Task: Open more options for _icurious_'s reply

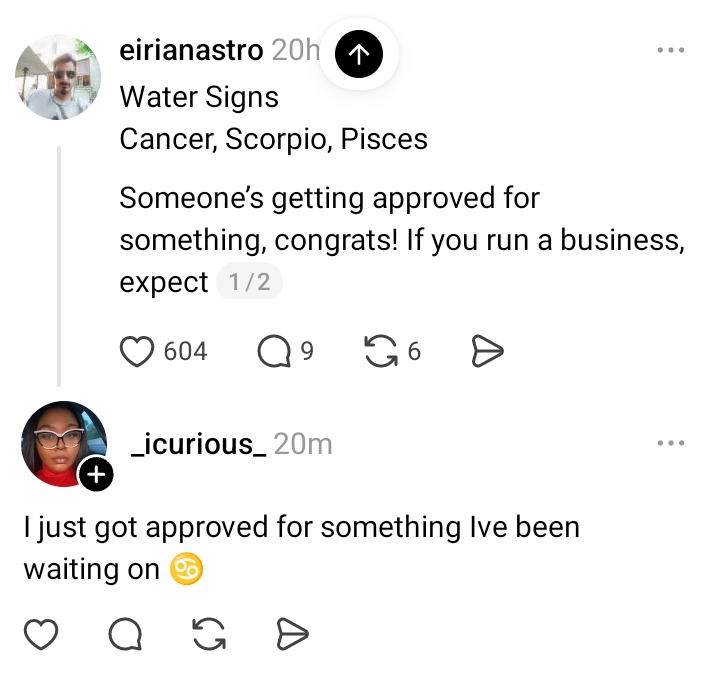Action: pyautogui.click(x=670, y=443)
